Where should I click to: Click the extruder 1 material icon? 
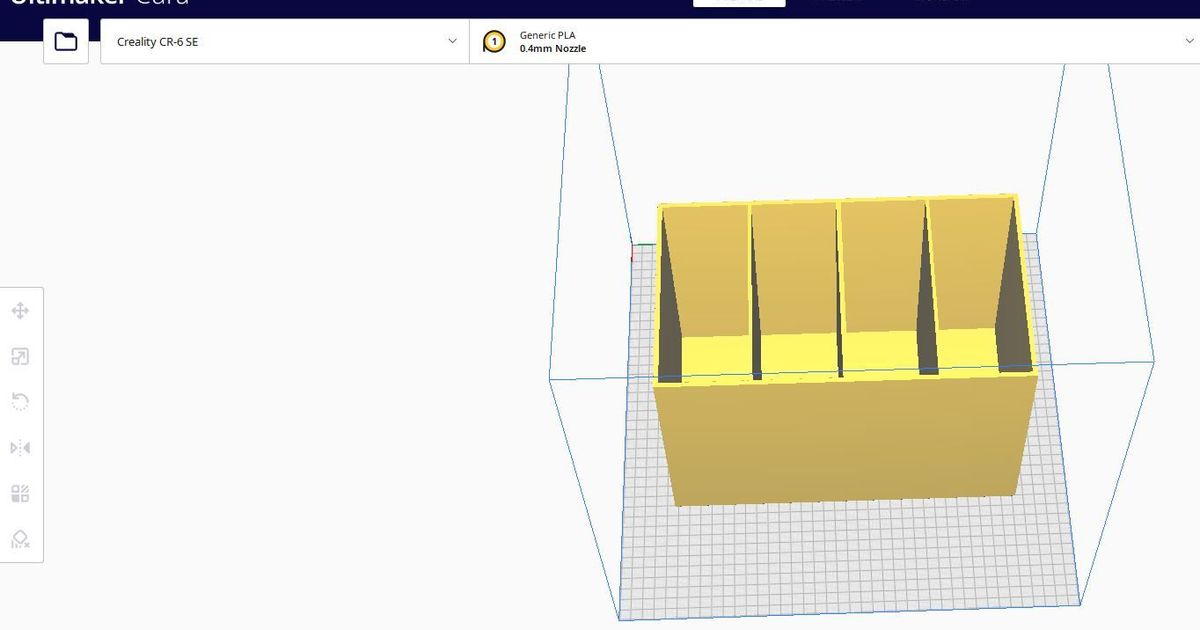click(x=494, y=42)
